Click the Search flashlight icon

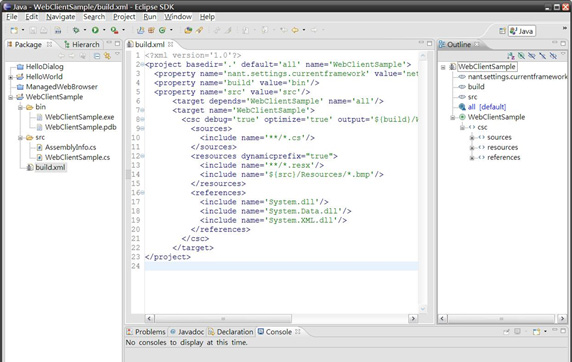click(199, 30)
